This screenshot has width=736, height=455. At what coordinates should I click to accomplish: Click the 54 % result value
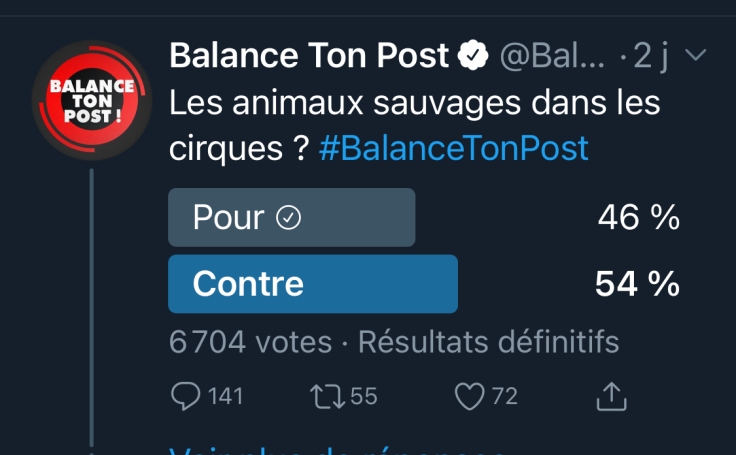(x=637, y=284)
